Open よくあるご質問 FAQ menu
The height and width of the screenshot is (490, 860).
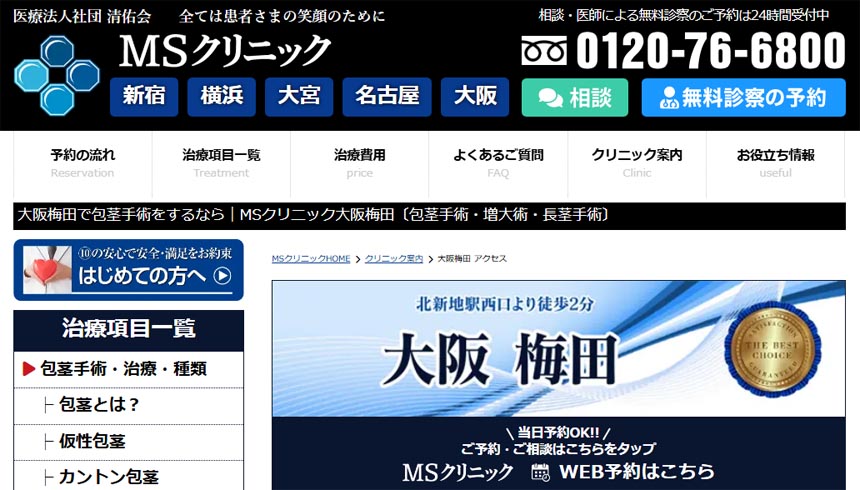tap(498, 163)
